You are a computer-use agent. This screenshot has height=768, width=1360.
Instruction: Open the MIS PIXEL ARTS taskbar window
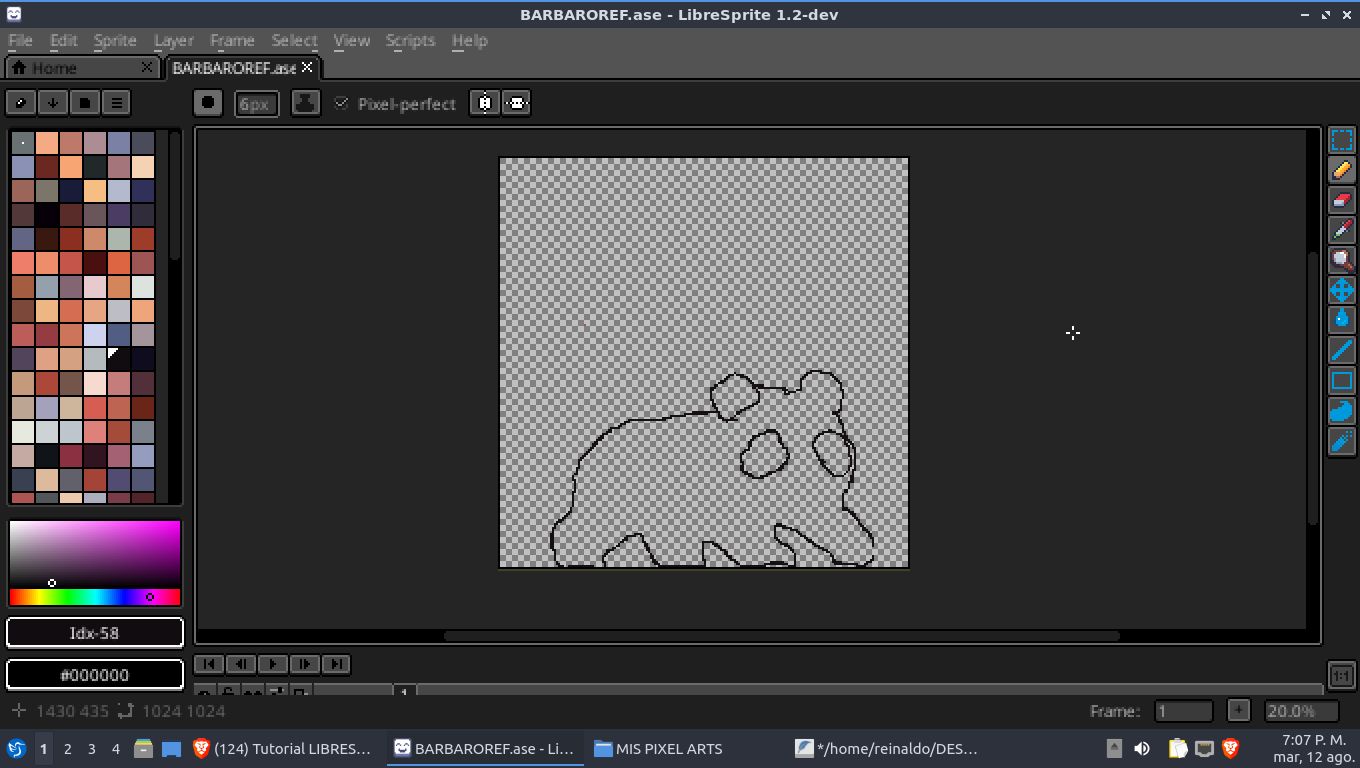[657, 748]
